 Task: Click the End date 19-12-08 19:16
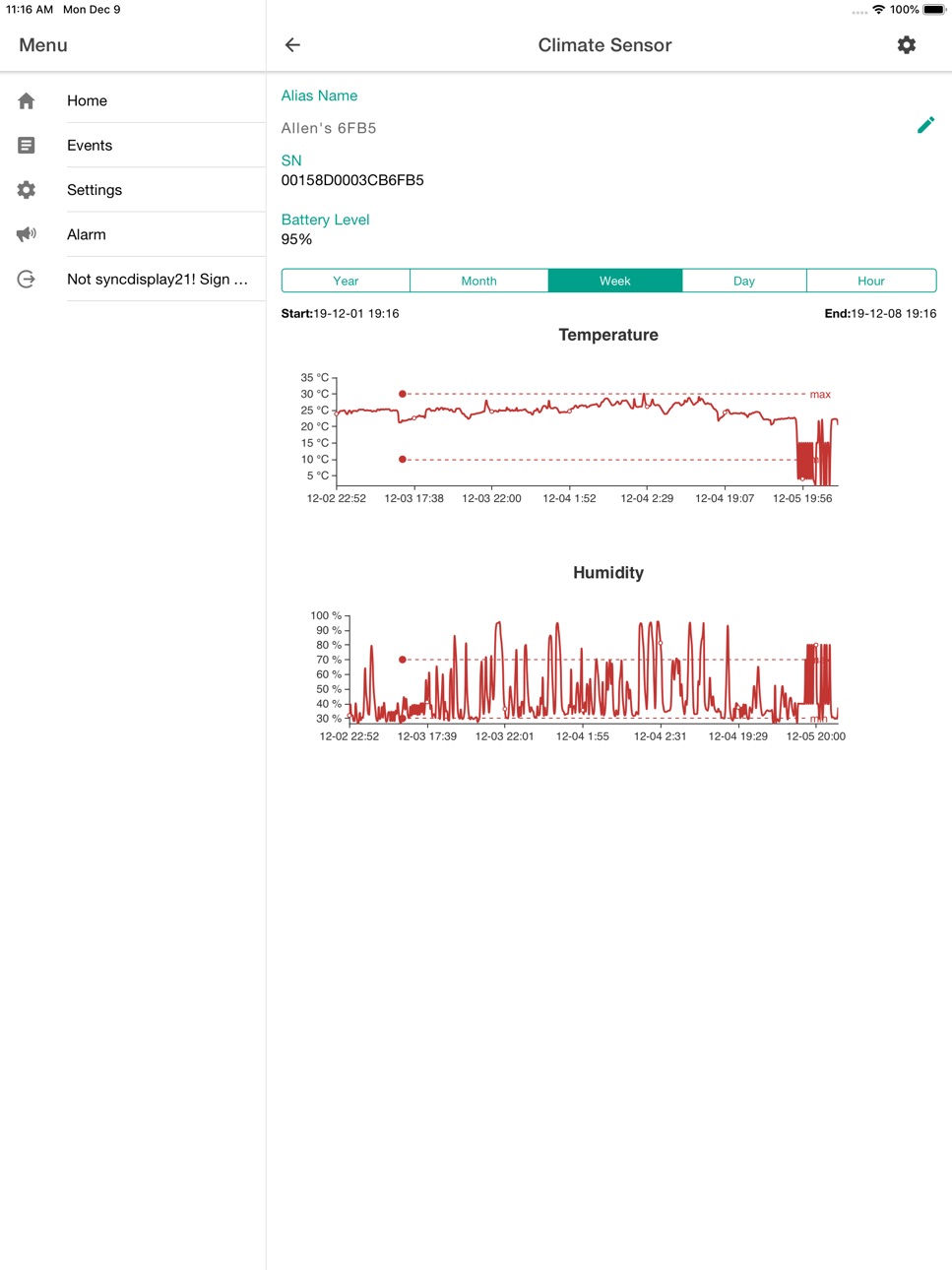pos(880,314)
